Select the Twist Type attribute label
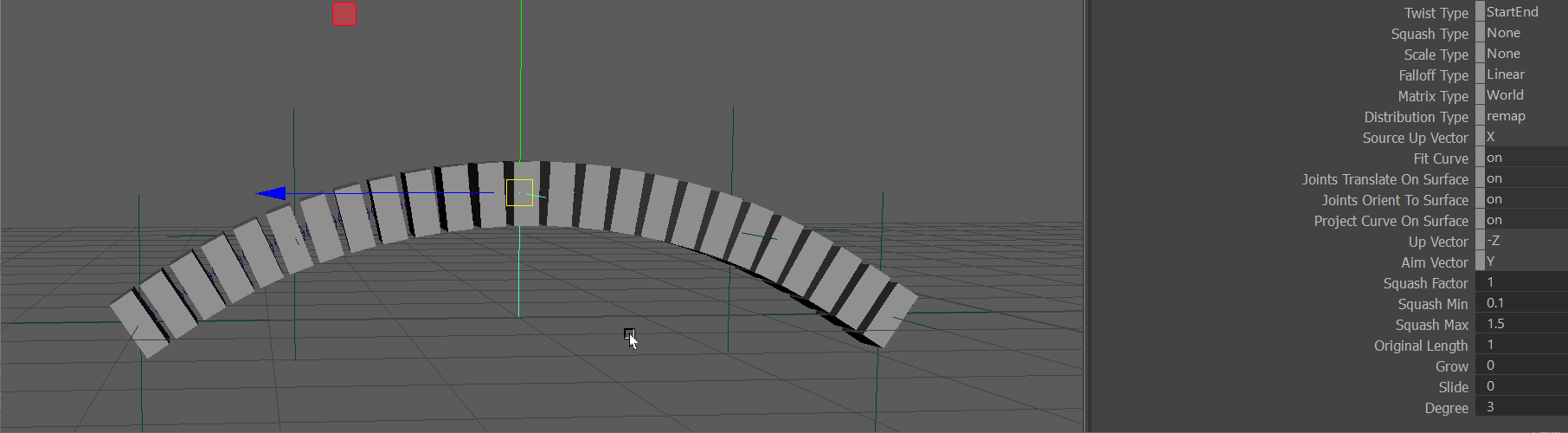The image size is (1568, 433). pyautogui.click(x=1436, y=13)
